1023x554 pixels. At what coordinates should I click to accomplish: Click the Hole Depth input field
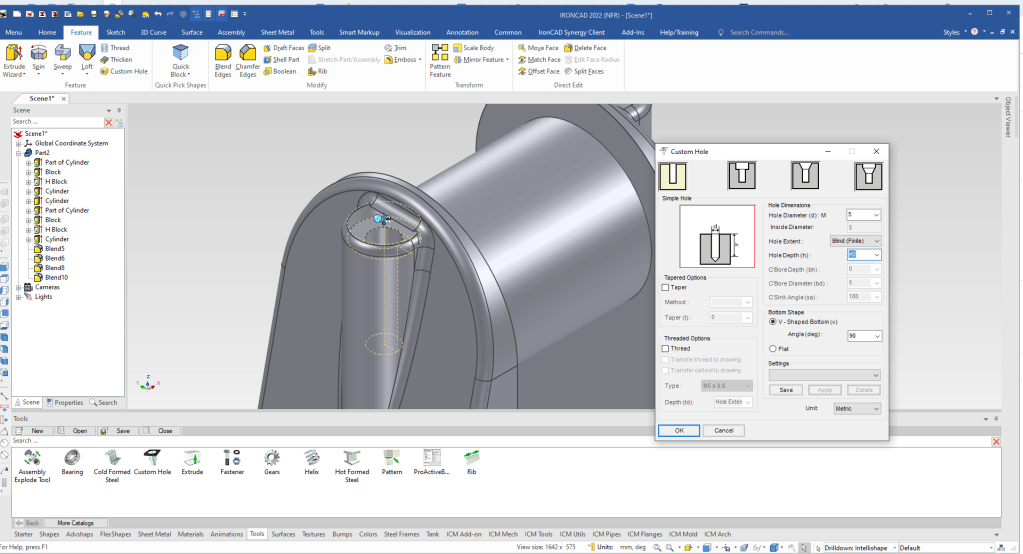click(x=857, y=254)
